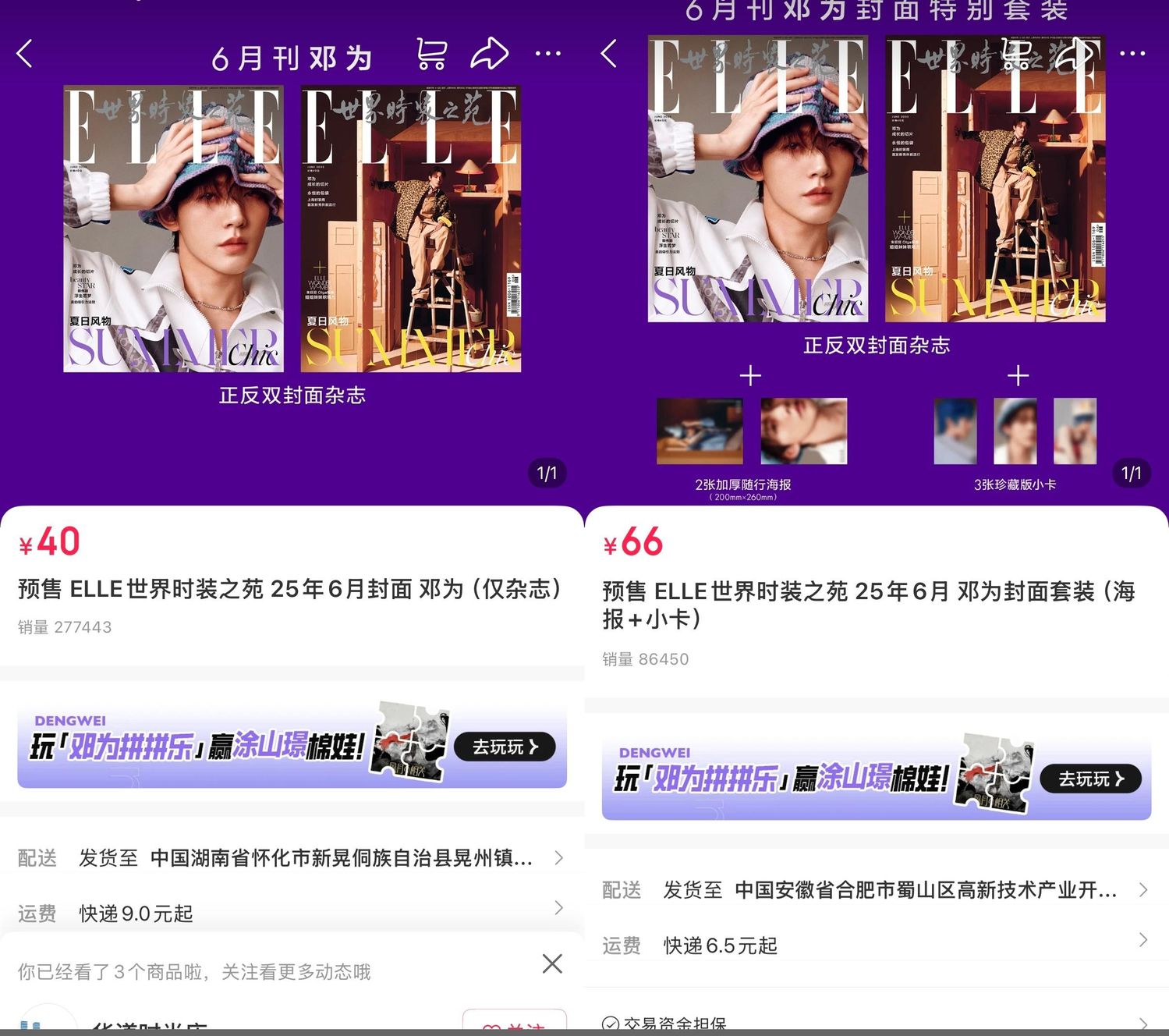Tap share arrow on the ¥40 product page
The height and width of the screenshot is (1036, 1169).
point(490,54)
